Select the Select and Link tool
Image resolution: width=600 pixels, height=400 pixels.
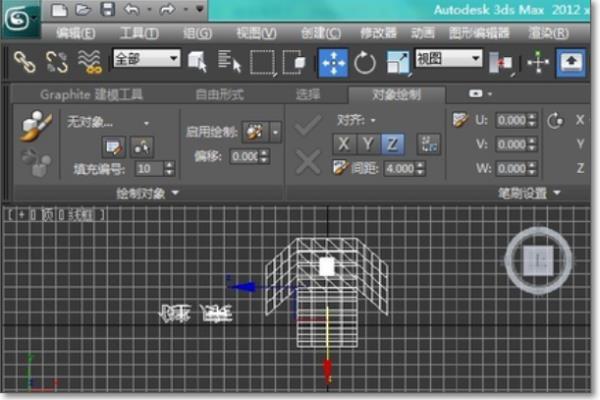25,62
